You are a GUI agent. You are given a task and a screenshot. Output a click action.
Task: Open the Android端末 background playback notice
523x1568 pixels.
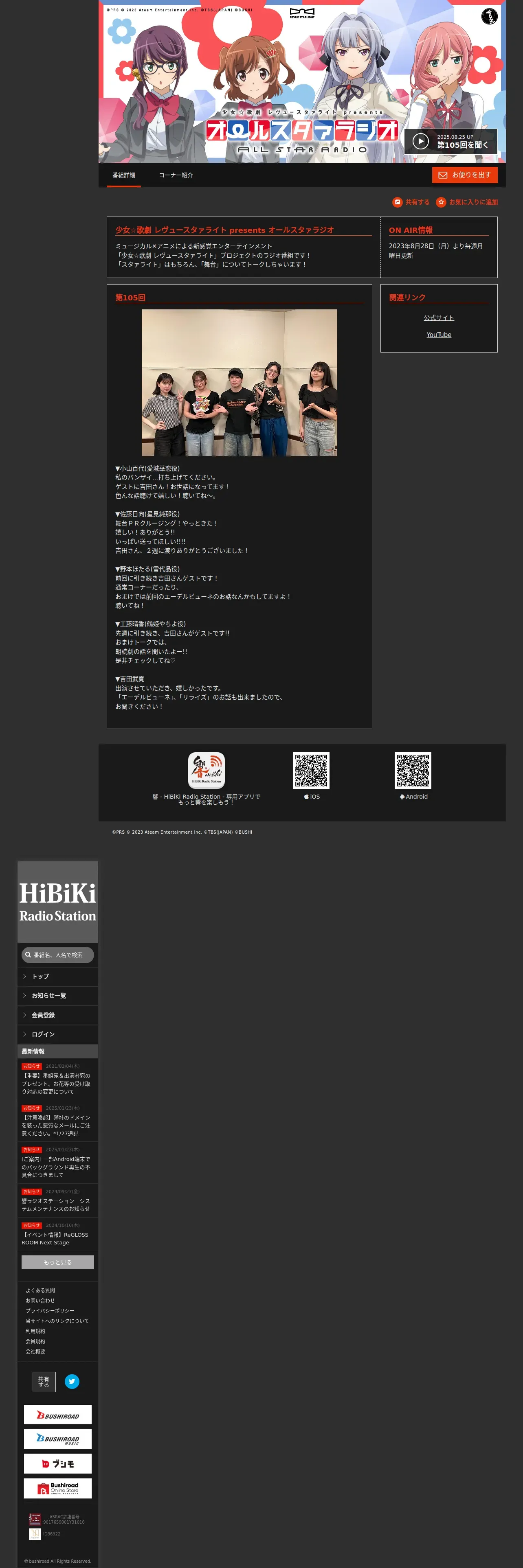tap(58, 1163)
